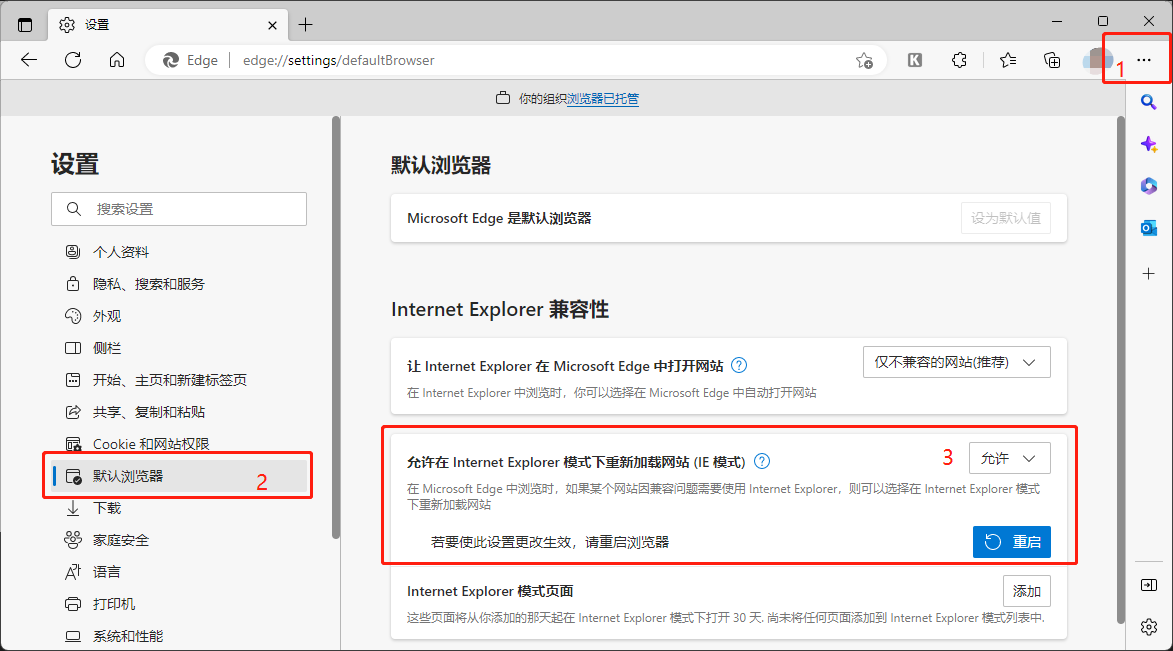
Task: Click the 搜索设置 search field
Action: pyautogui.click(x=179, y=209)
